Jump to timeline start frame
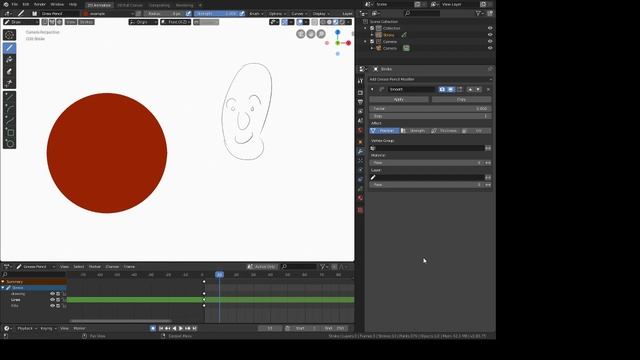The width and height of the screenshot is (640, 360). [x=161, y=328]
